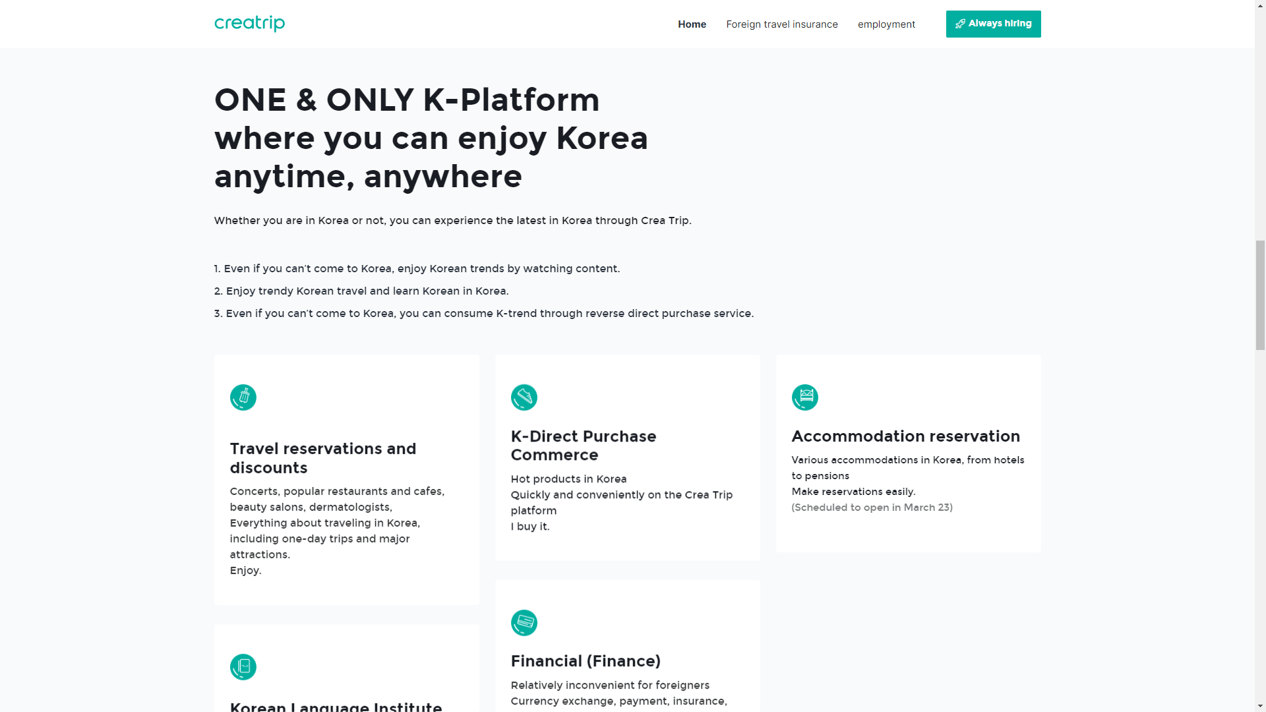Click the Accommodation reservation bed icon
Viewport: 1266px width, 712px height.
pyautogui.click(x=805, y=397)
